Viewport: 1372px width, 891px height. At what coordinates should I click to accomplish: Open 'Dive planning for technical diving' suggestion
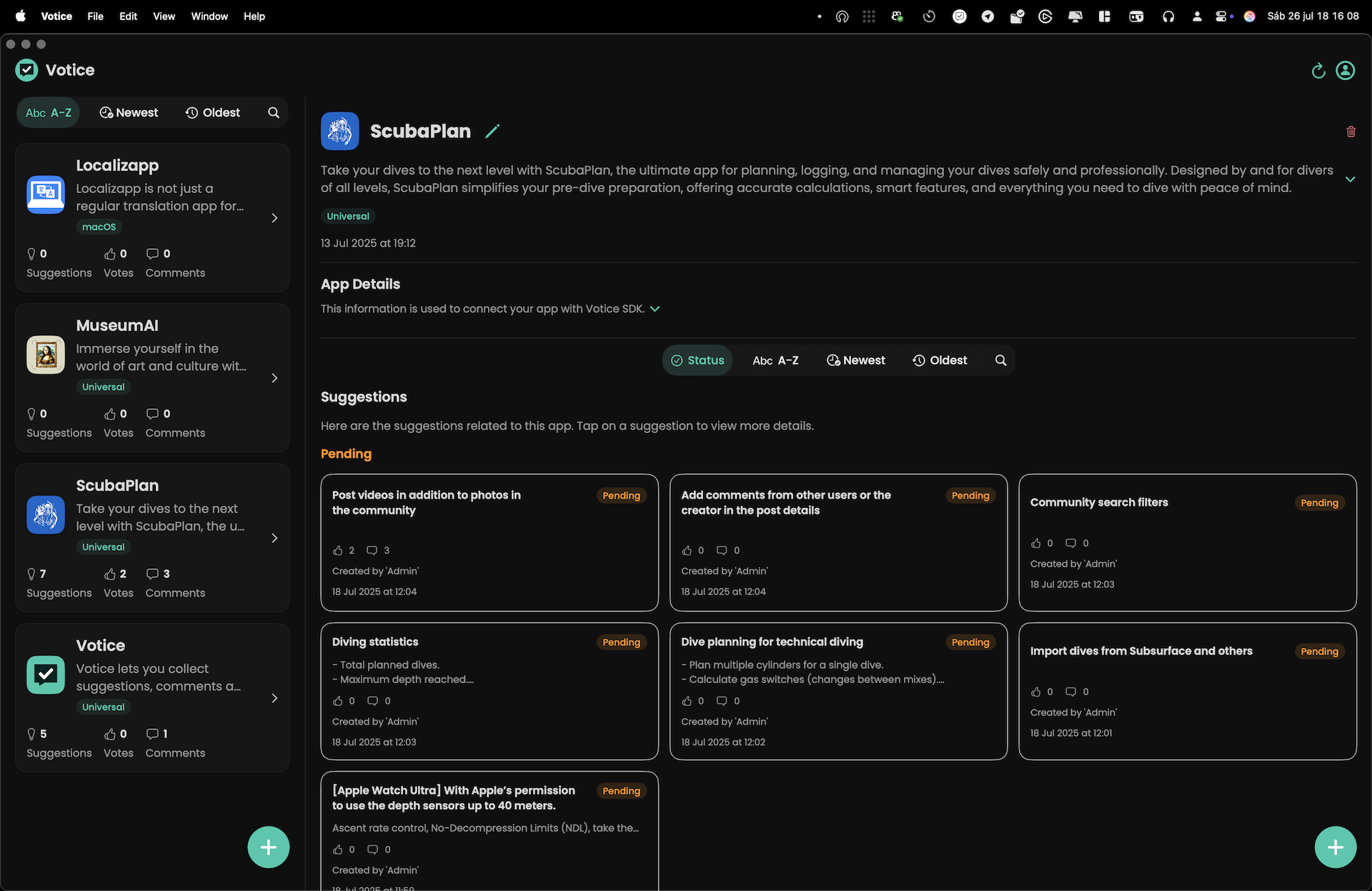pos(838,691)
